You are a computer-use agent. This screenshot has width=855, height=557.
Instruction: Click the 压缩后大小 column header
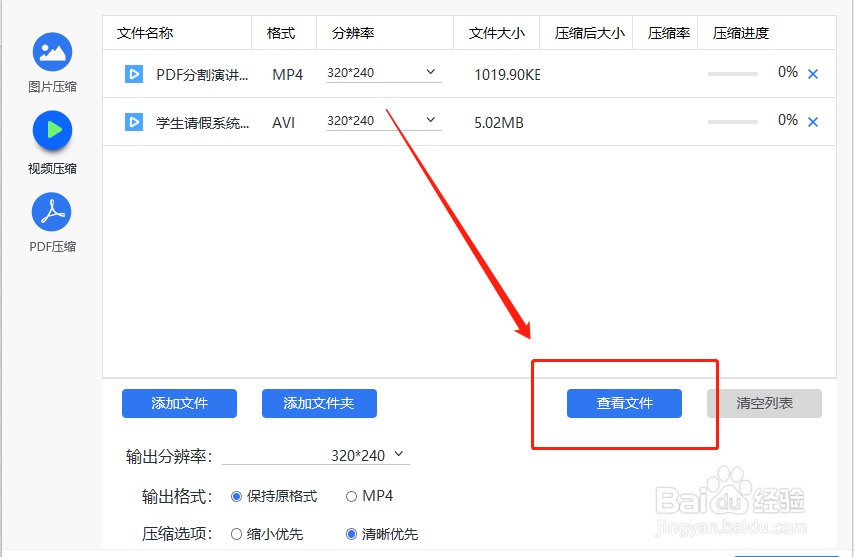click(x=589, y=33)
